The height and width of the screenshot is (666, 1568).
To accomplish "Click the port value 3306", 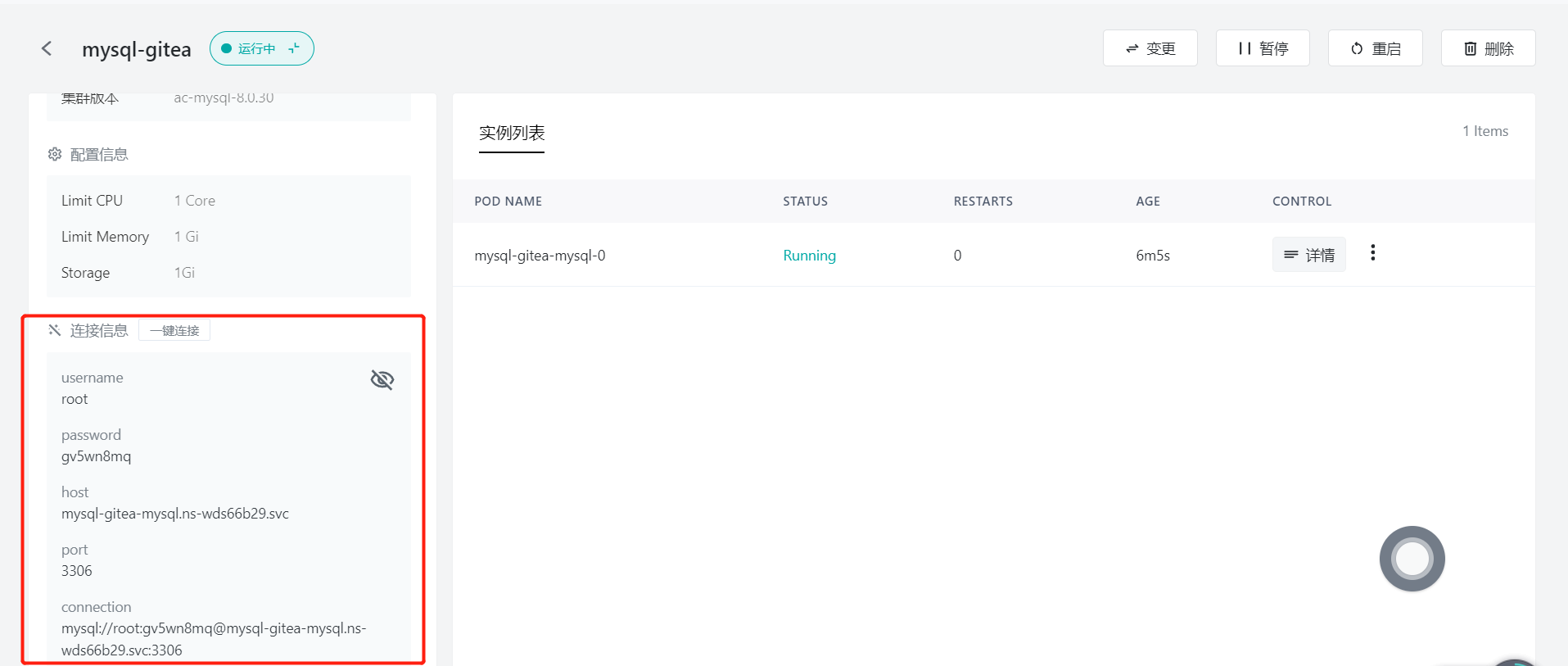I will [x=77, y=571].
